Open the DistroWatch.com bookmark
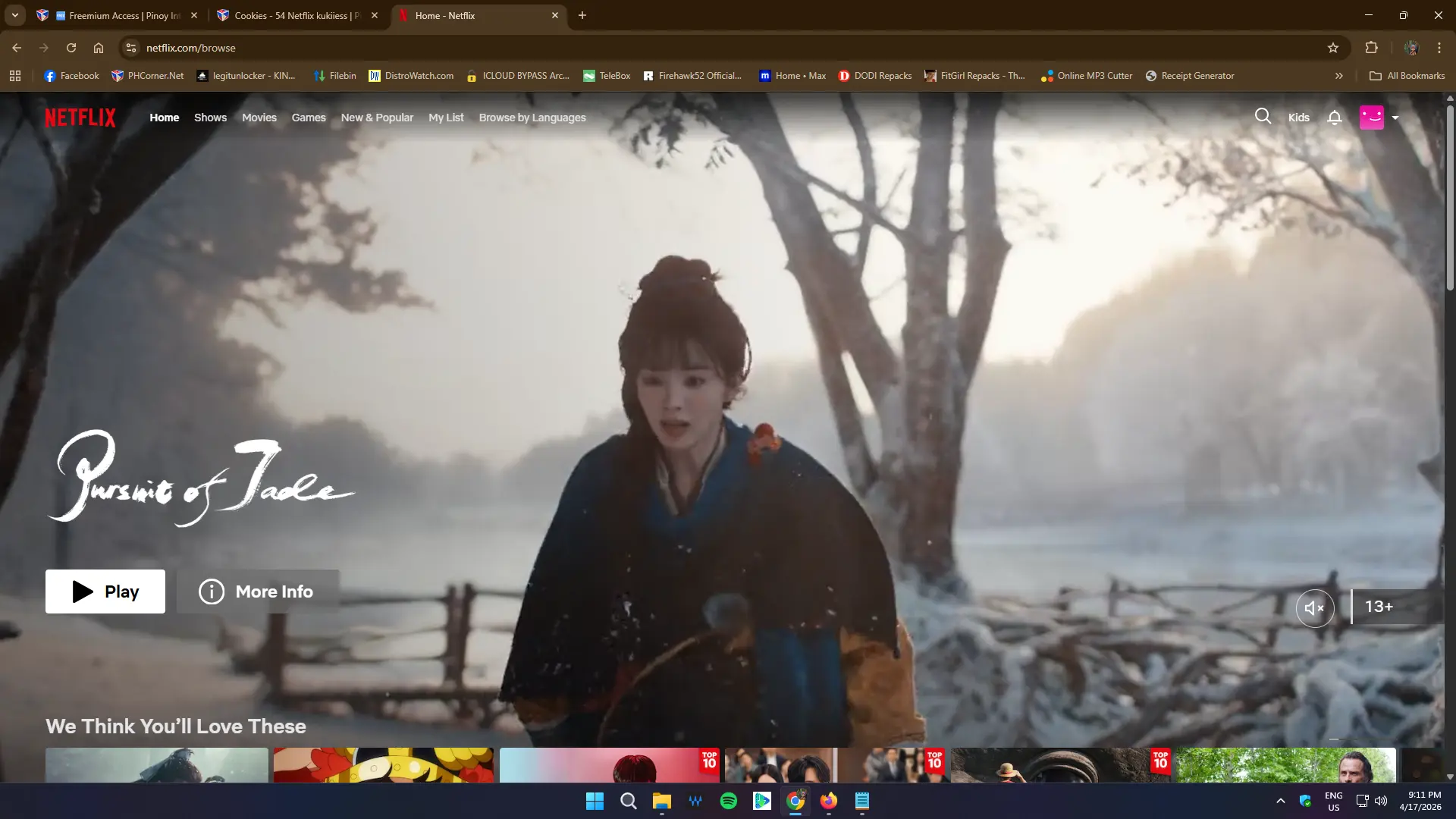 pos(411,76)
